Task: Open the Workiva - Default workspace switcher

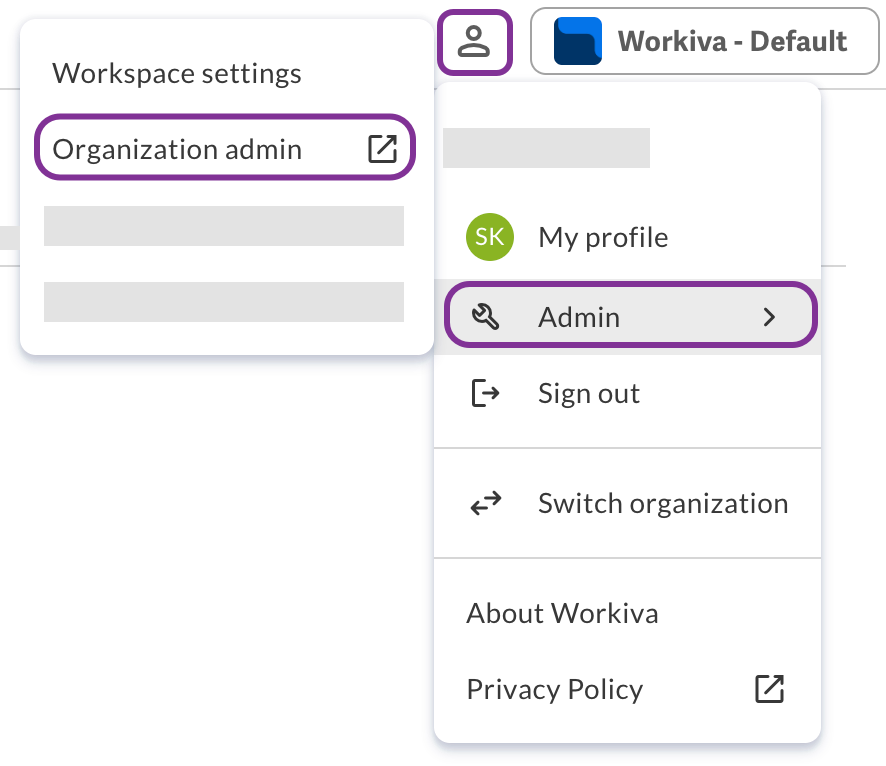Action: (704, 41)
